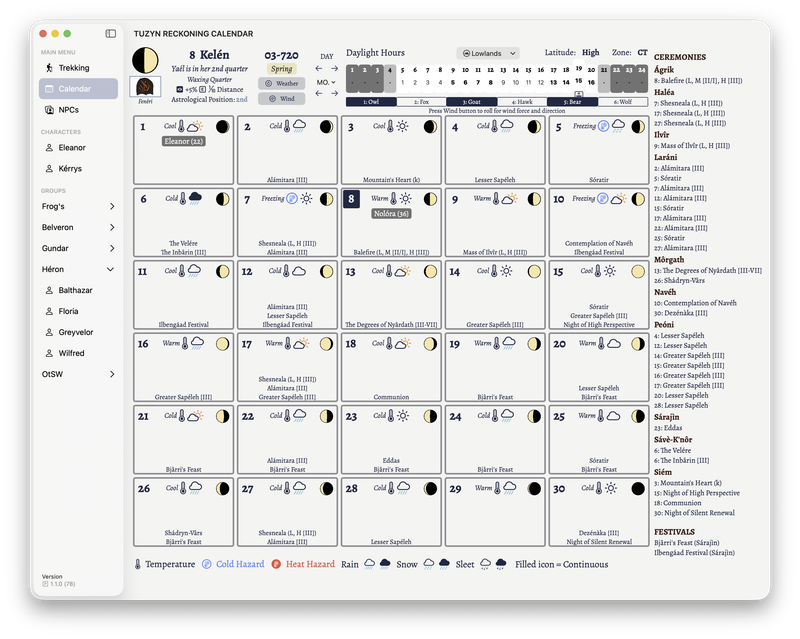This screenshot has height=639, width=800.
Task: Collapse the Héron group
Action: pyautogui.click(x=111, y=269)
